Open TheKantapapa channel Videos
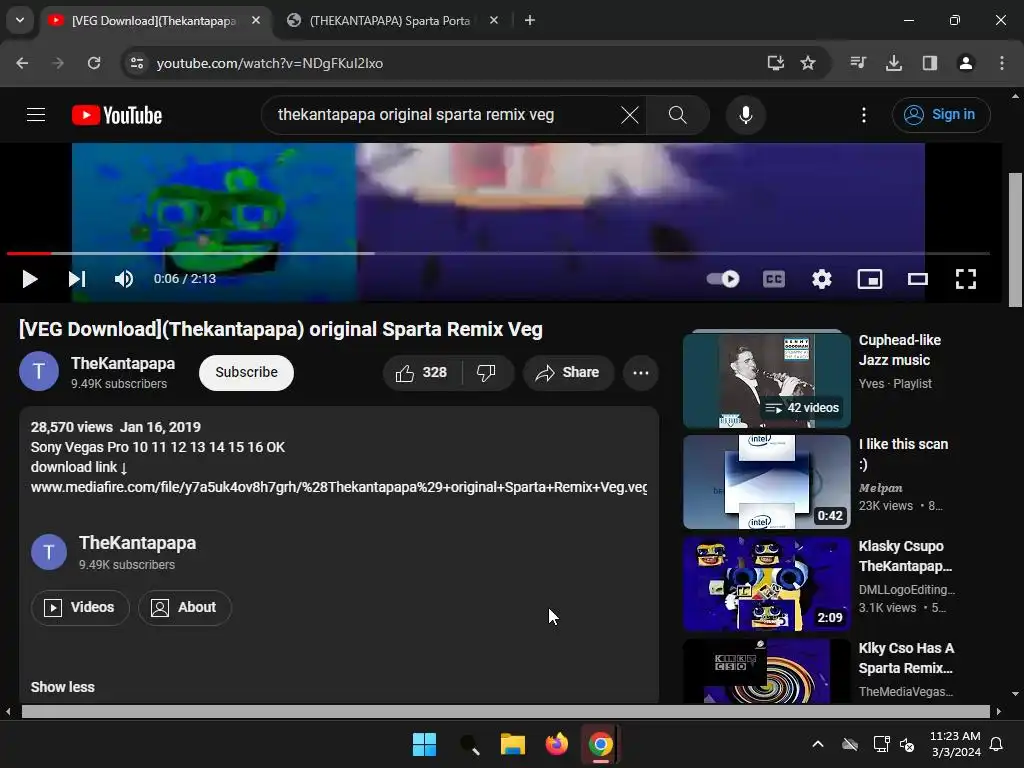This screenshot has height=768, width=1024. (80, 607)
